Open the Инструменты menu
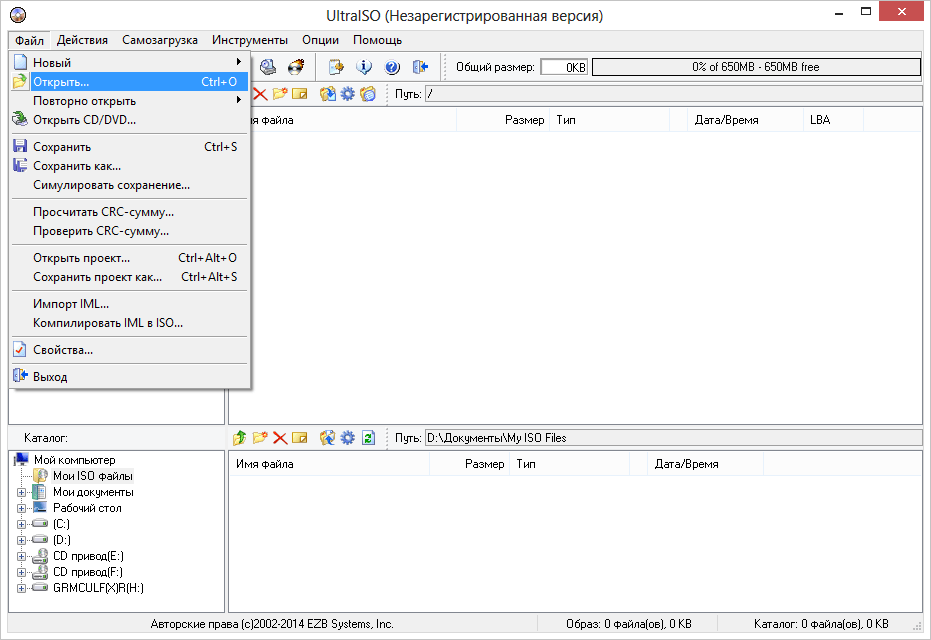This screenshot has width=931, height=640. coord(249,40)
